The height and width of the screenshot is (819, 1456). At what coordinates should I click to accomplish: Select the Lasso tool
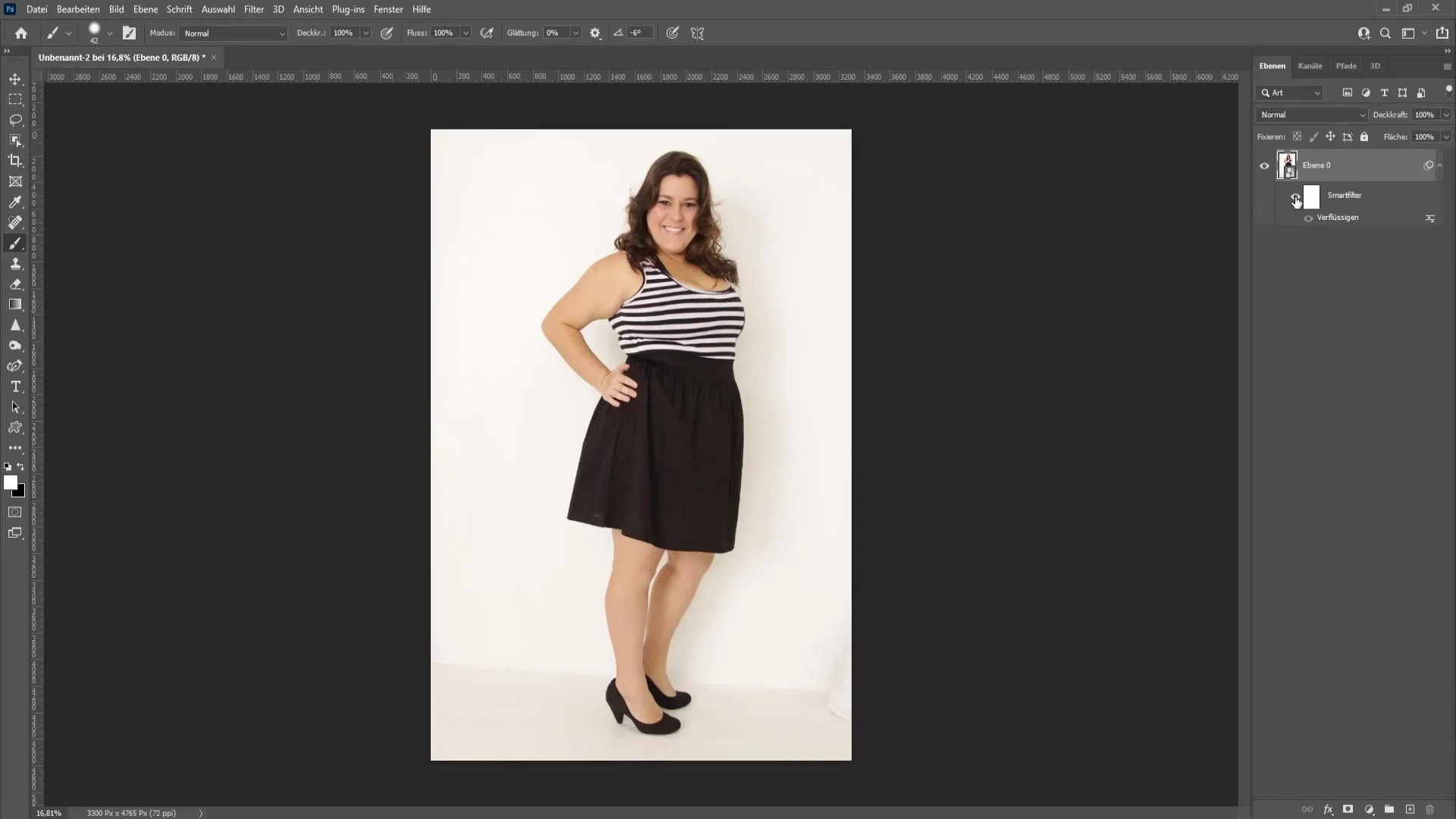15,118
